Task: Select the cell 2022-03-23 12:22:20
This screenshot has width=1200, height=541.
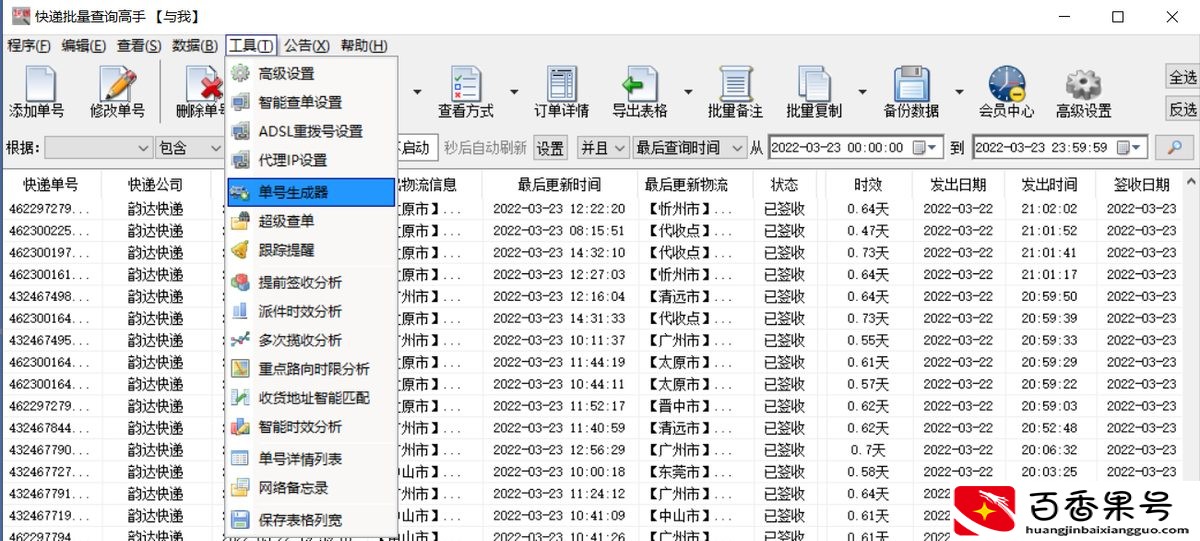Action: click(559, 208)
